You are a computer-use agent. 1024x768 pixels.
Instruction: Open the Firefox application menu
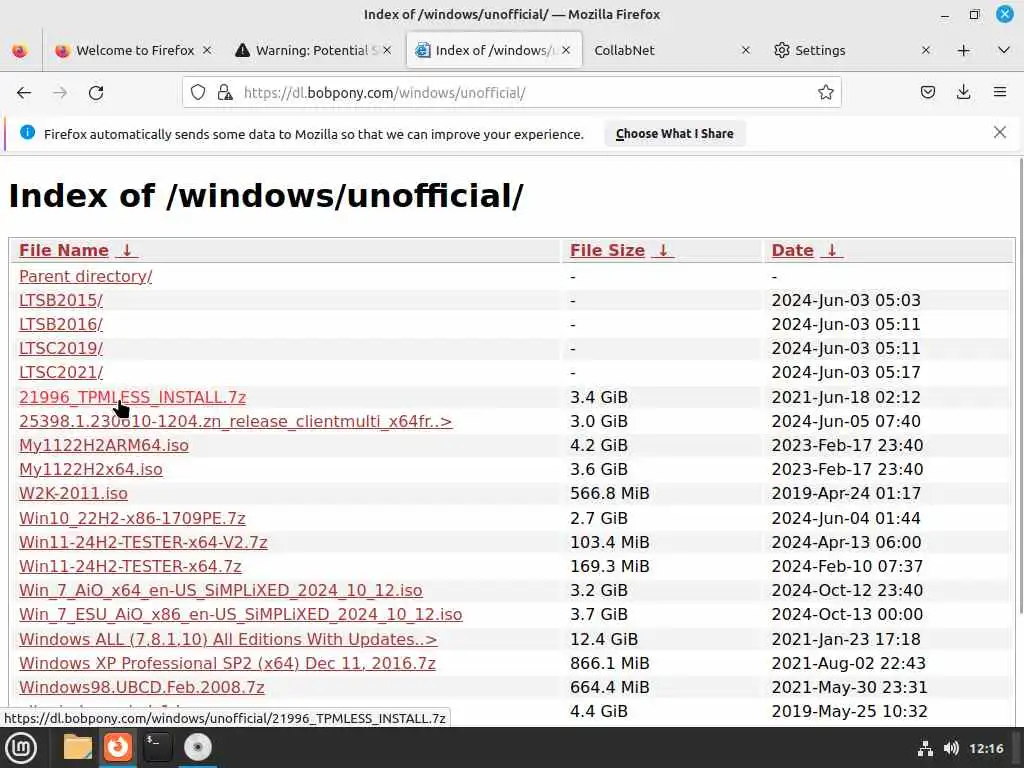tap(1000, 93)
